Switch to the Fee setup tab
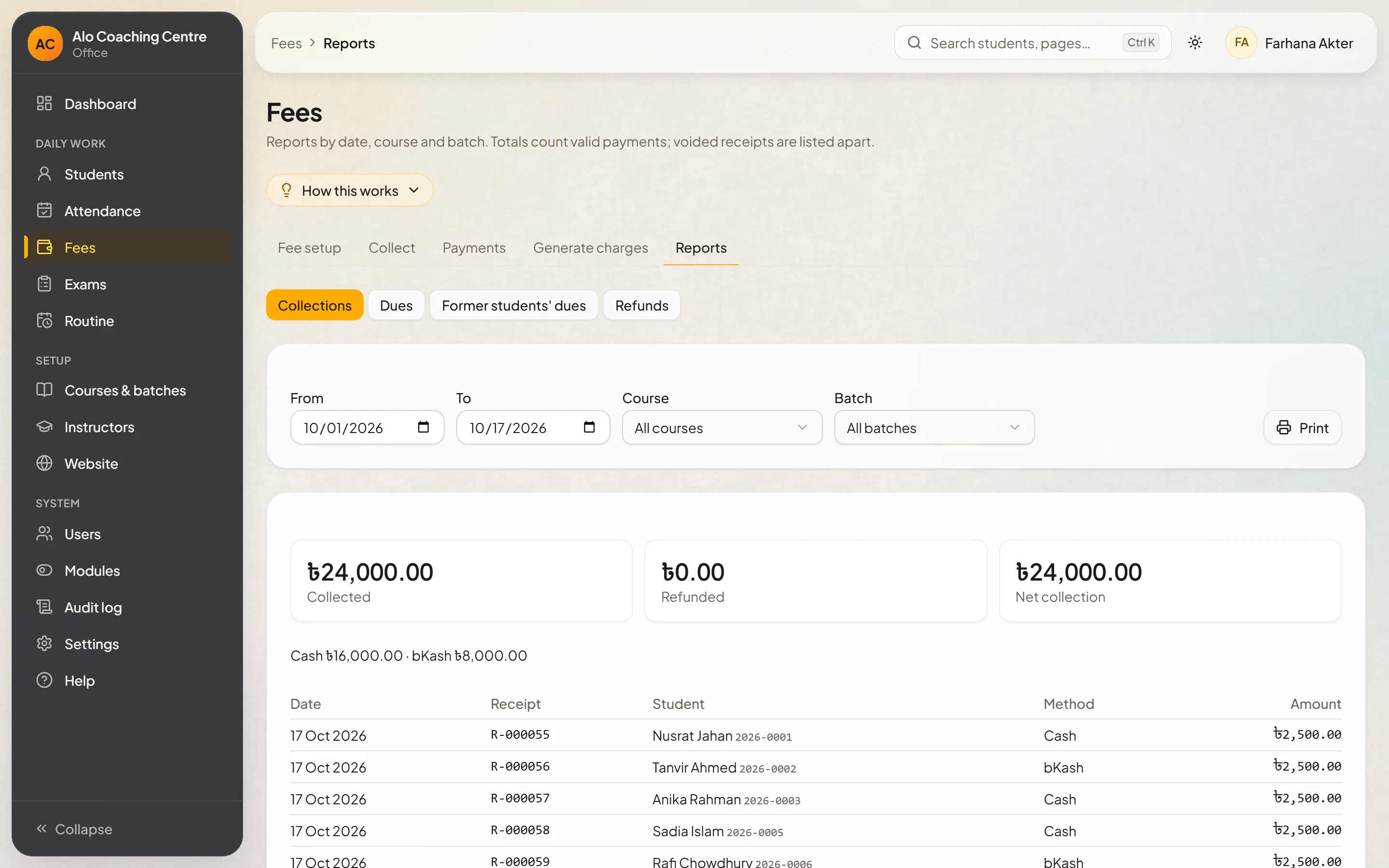Image resolution: width=1389 pixels, height=868 pixels. 309,247
